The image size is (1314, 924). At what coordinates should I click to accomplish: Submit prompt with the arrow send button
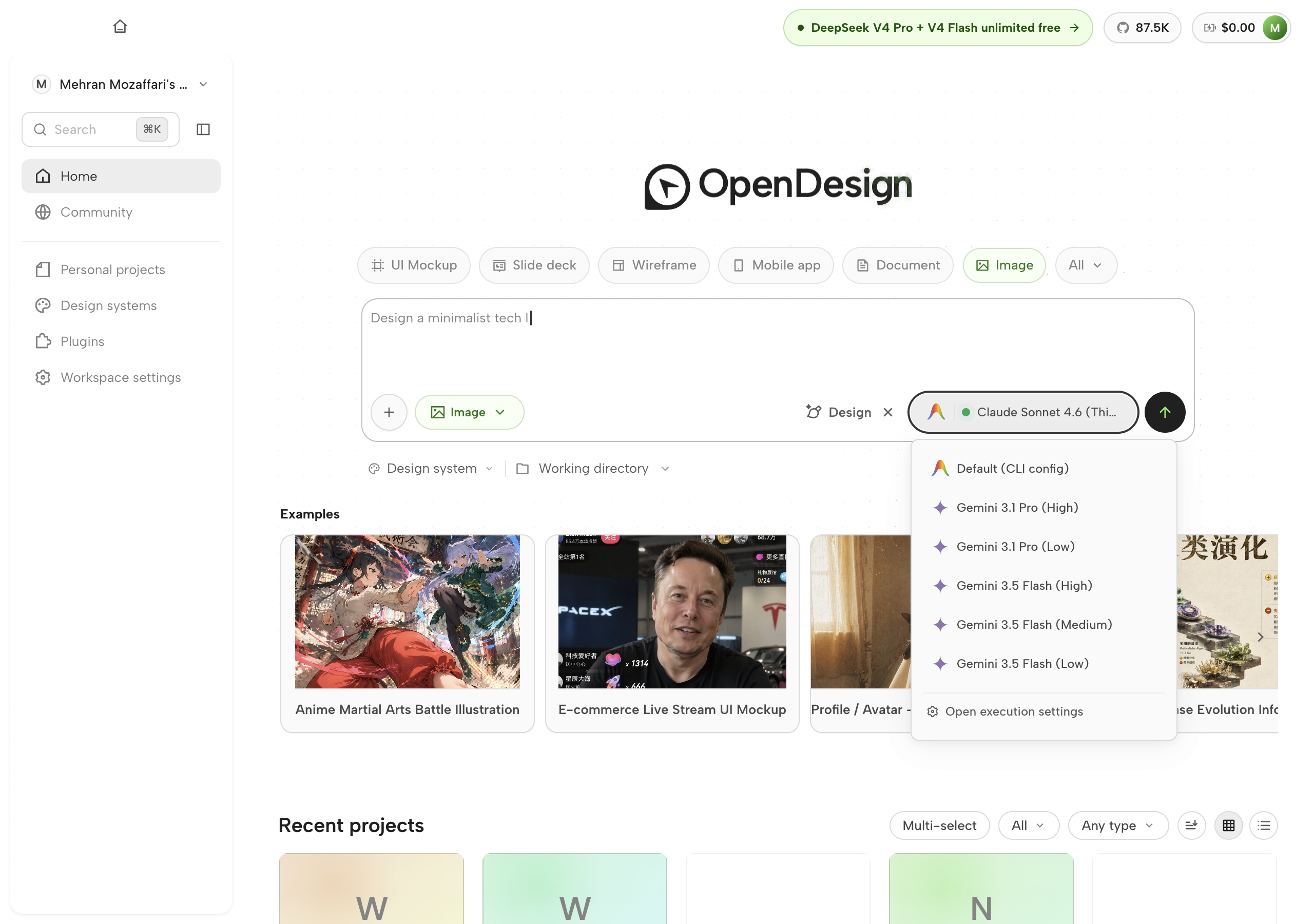1165,412
